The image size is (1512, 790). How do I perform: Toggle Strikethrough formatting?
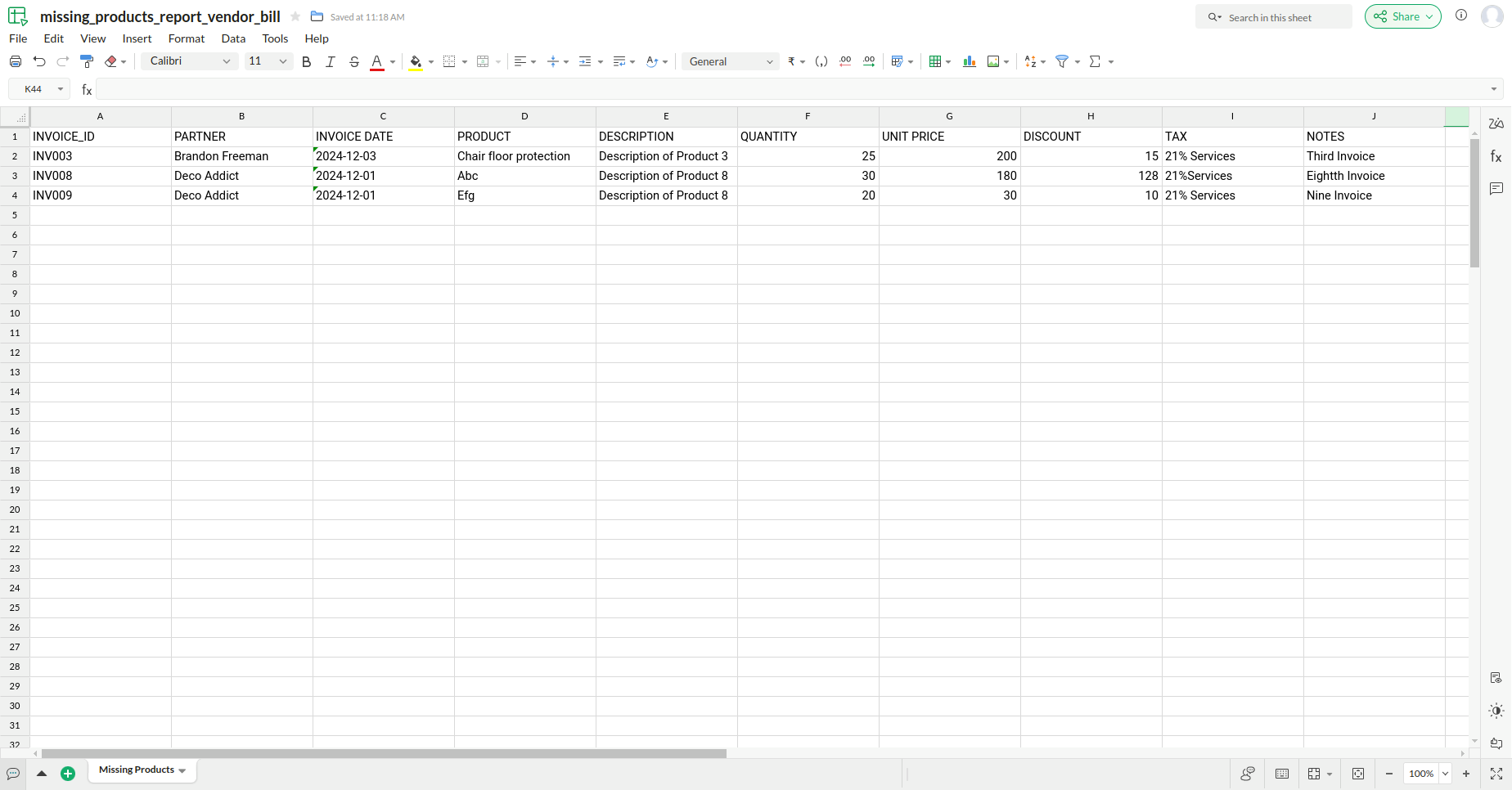[x=354, y=61]
